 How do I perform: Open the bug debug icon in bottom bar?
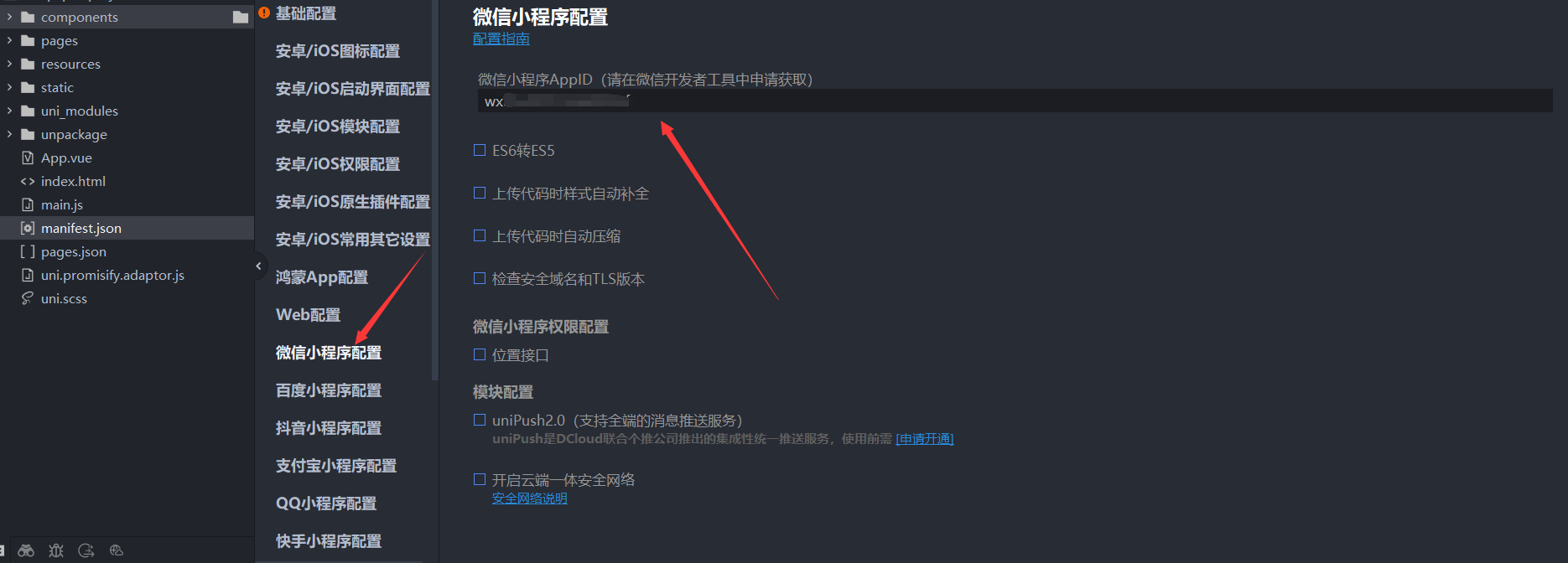pyautogui.click(x=56, y=550)
